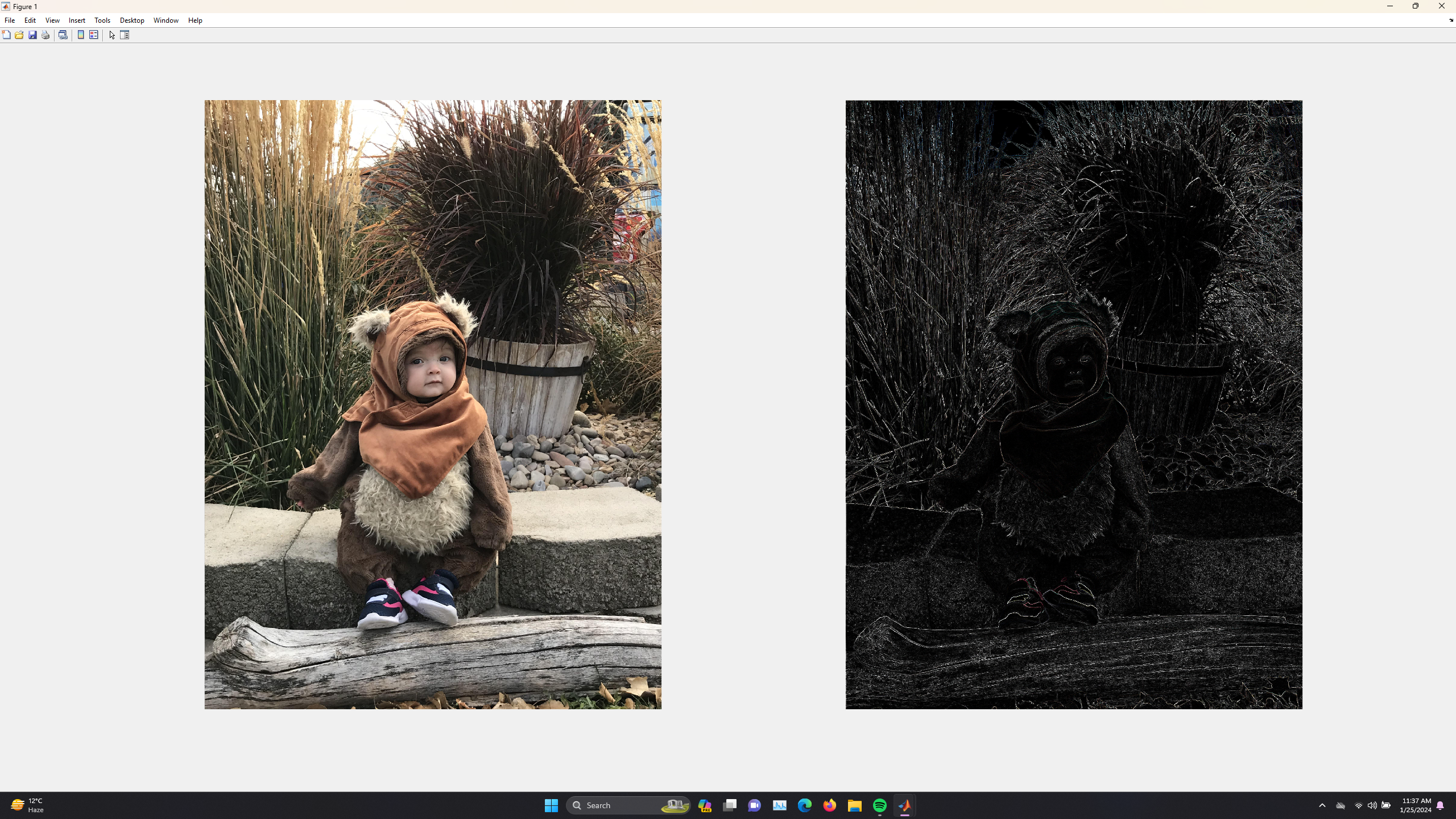The height and width of the screenshot is (819, 1456).
Task: Launch Spotify from the taskbar
Action: coord(879,805)
